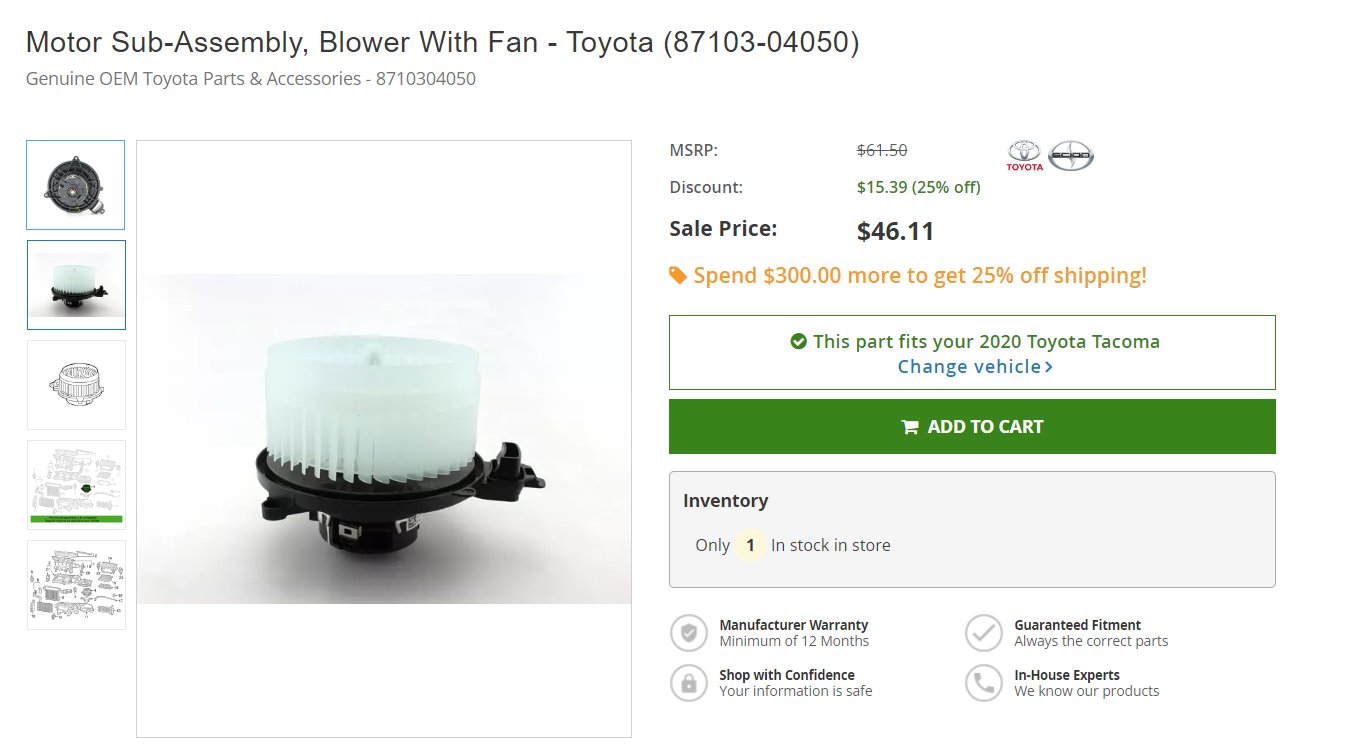The image size is (1358, 745).
Task: Select the second thumbnail with white fan
Action: tap(76, 285)
